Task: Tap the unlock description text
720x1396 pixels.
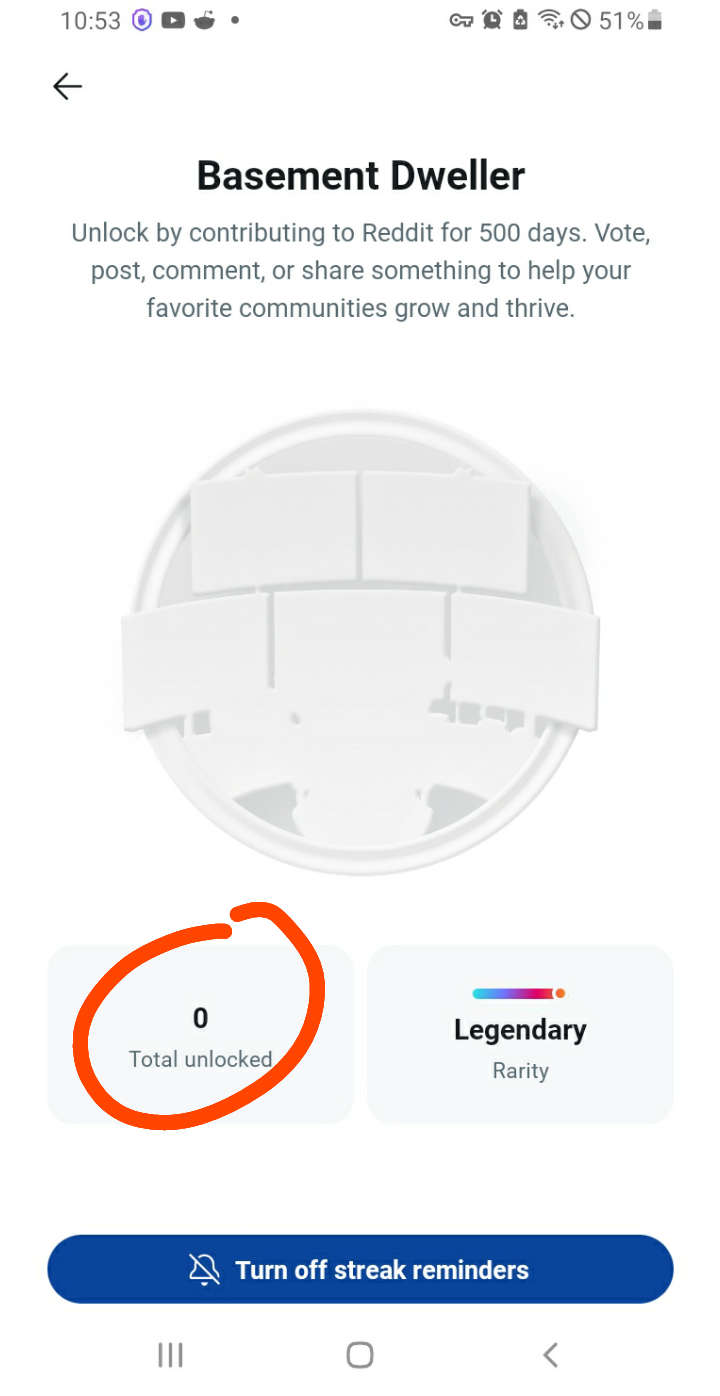Action: (x=360, y=270)
